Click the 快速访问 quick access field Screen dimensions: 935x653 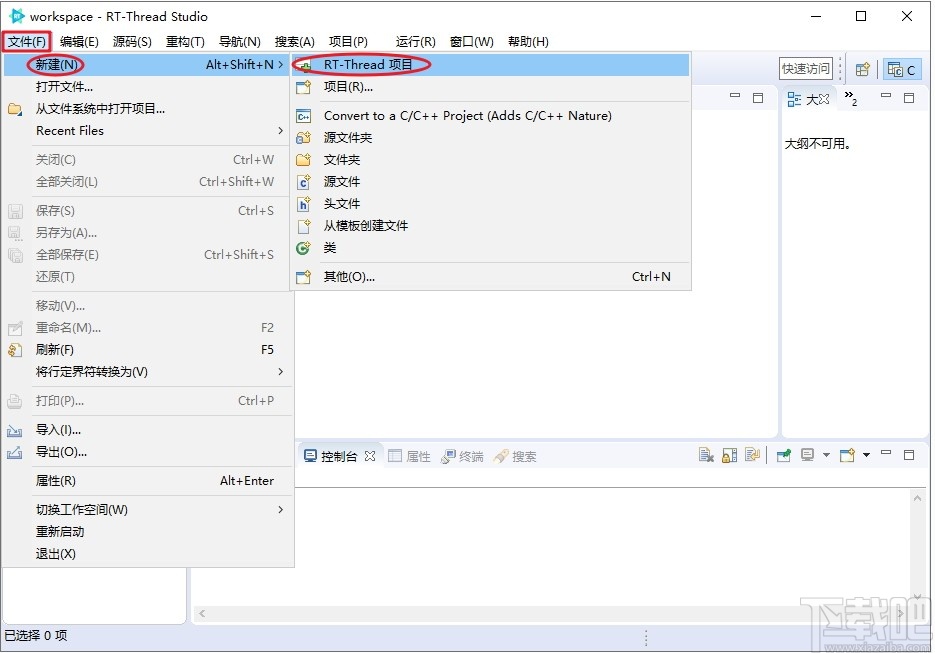[x=806, y=69]
